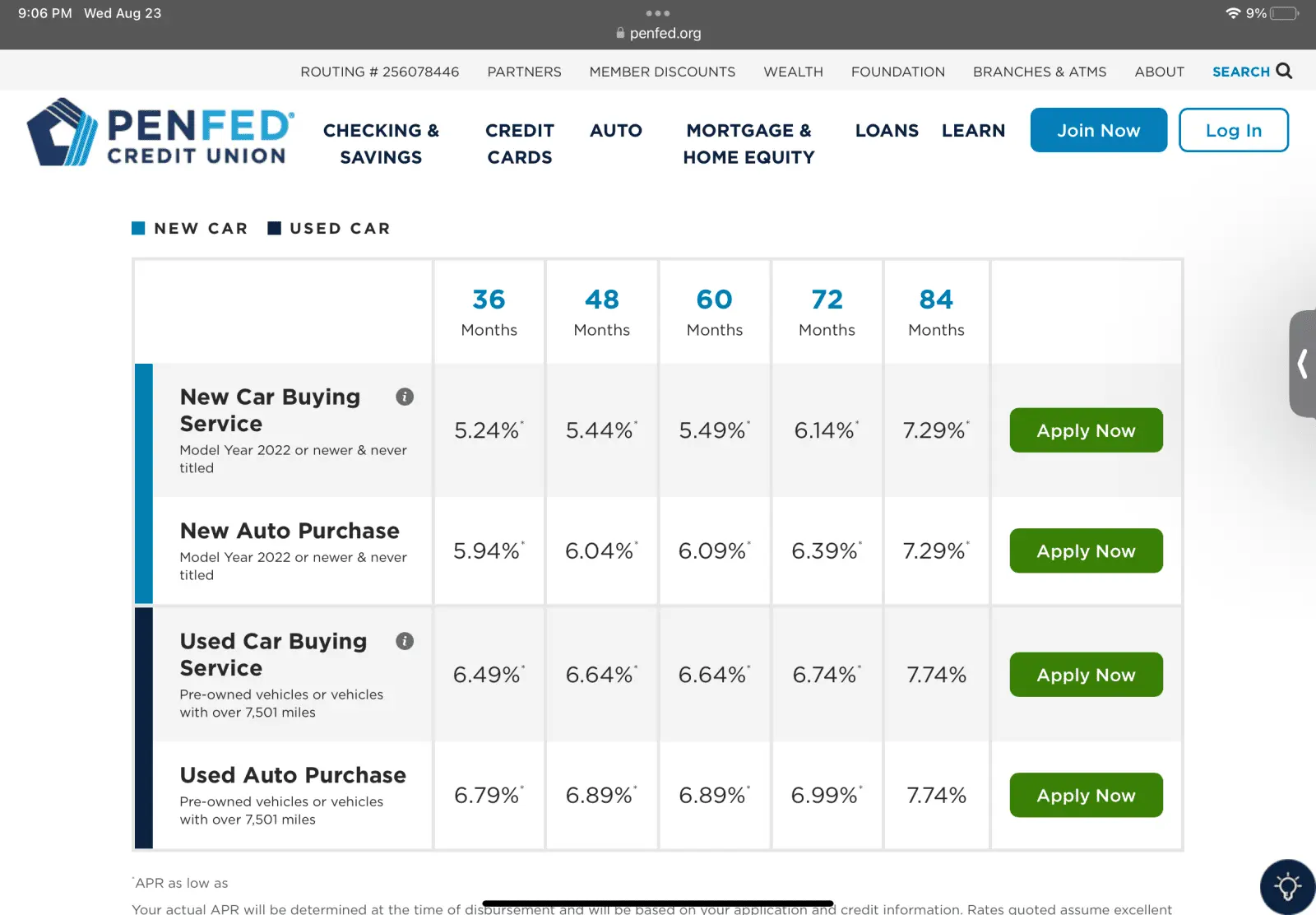Show info for Used Car Buying Service
The width and height of the screenshot is (1316, 915).
405,641
